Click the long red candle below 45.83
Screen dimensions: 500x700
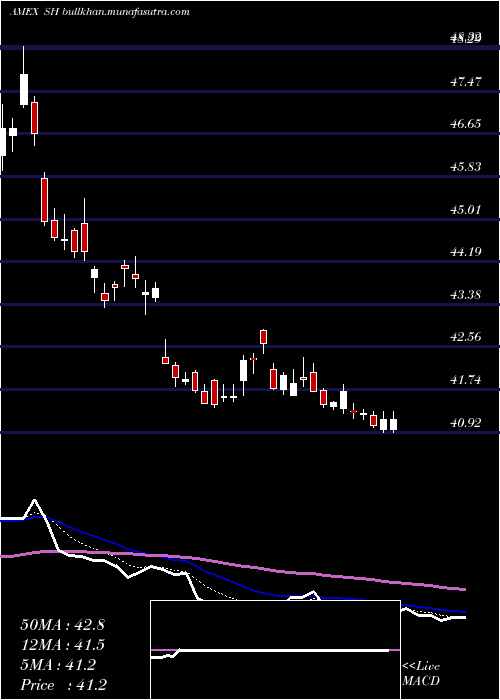tap(44, 200)
